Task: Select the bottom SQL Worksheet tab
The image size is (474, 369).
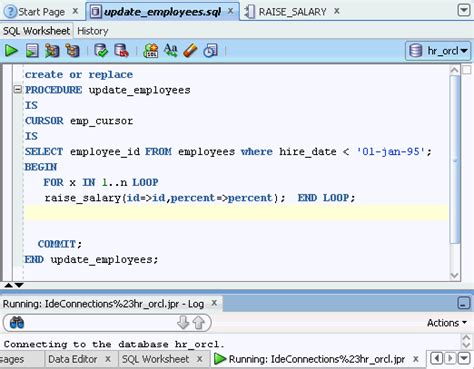Action: click(x=155, y=359)
